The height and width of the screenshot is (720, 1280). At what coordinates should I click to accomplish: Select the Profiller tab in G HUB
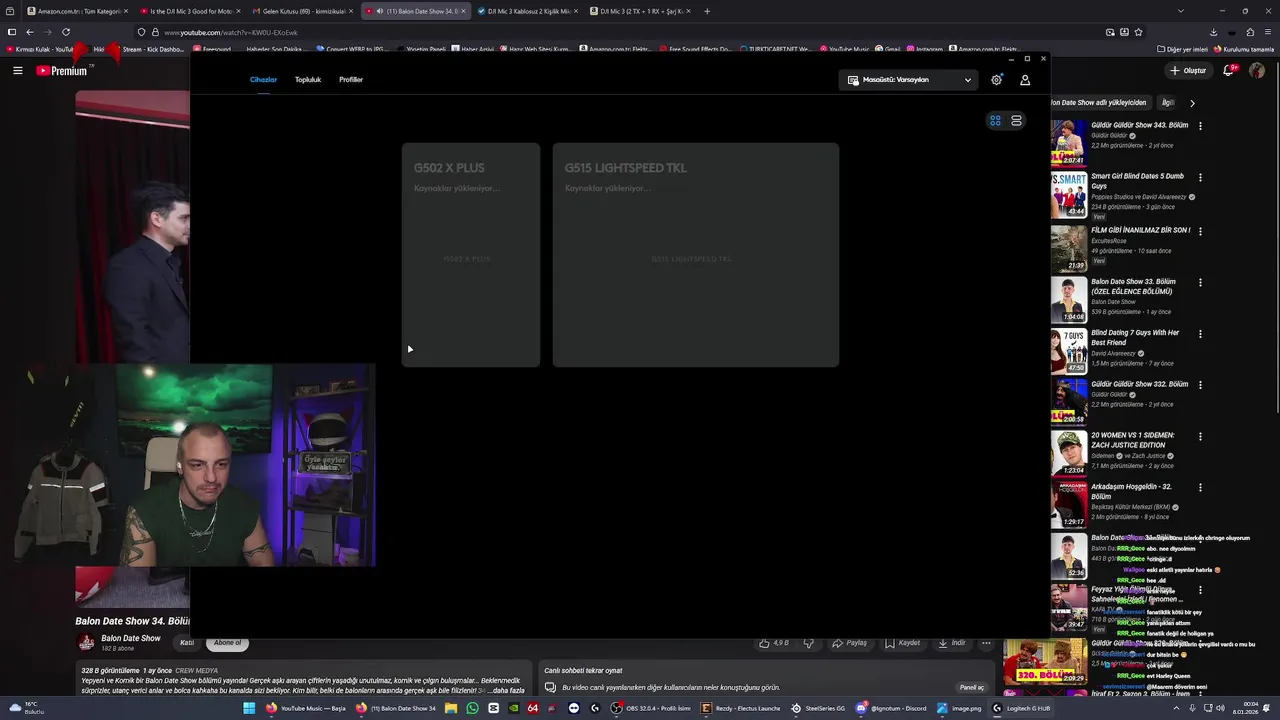tap(351, 80)
